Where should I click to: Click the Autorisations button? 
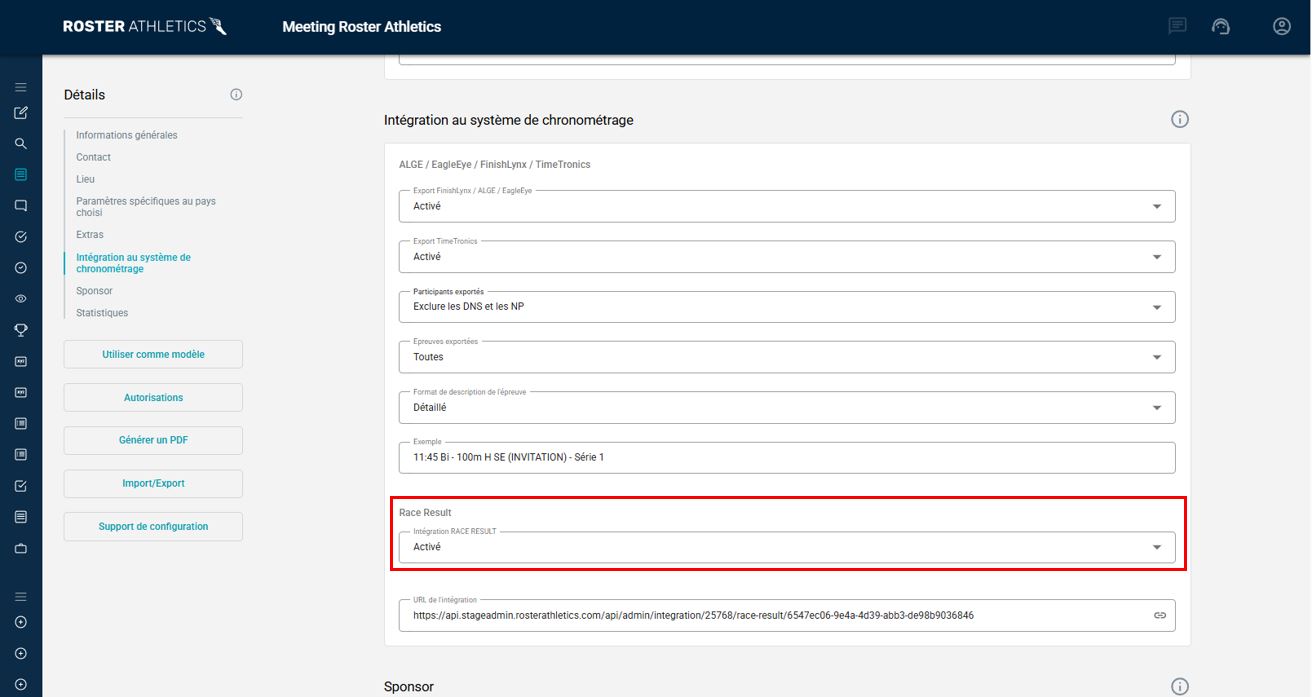[153, 397]
